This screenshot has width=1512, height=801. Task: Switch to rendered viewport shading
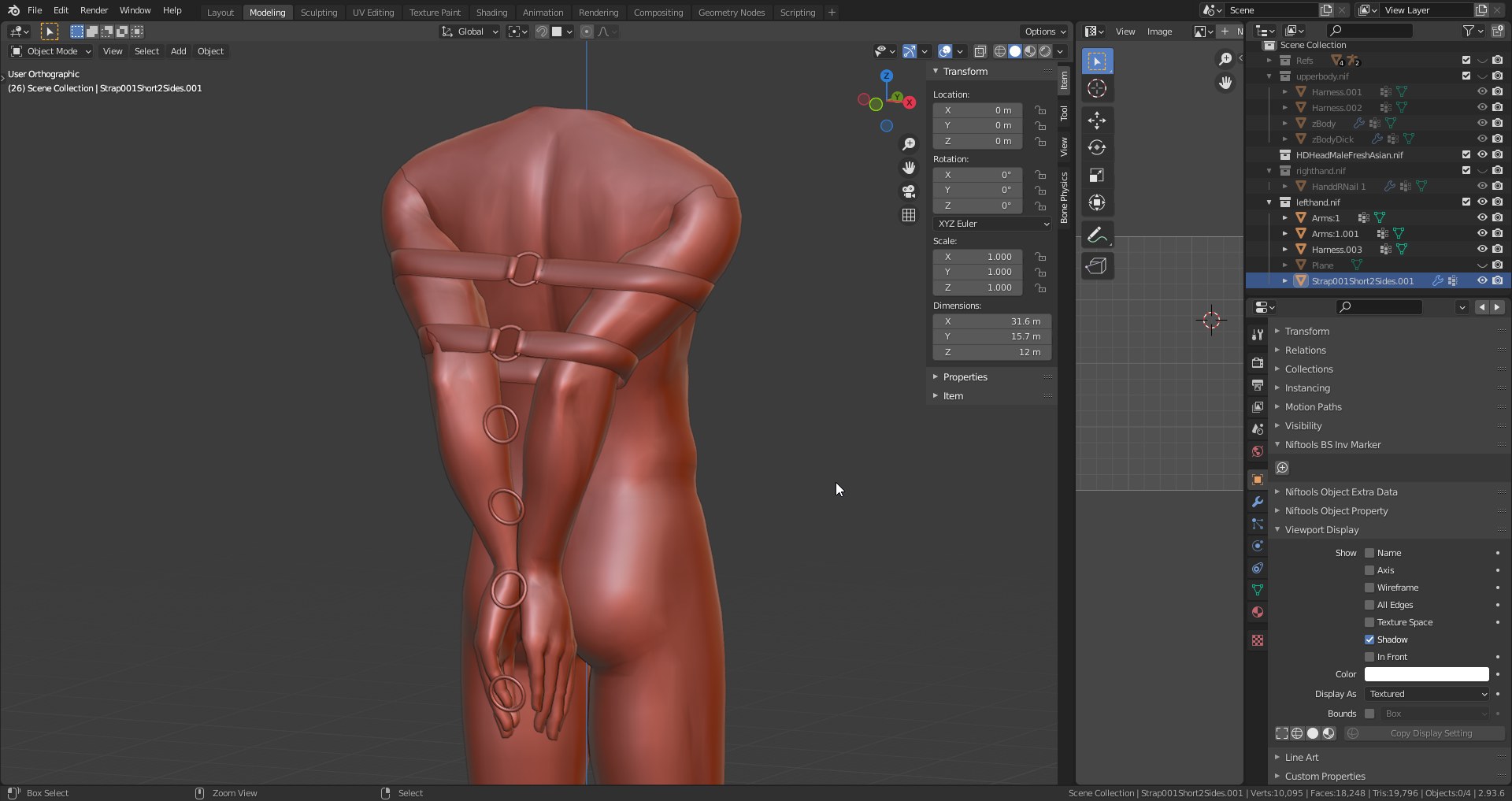tap(1045, 51)
